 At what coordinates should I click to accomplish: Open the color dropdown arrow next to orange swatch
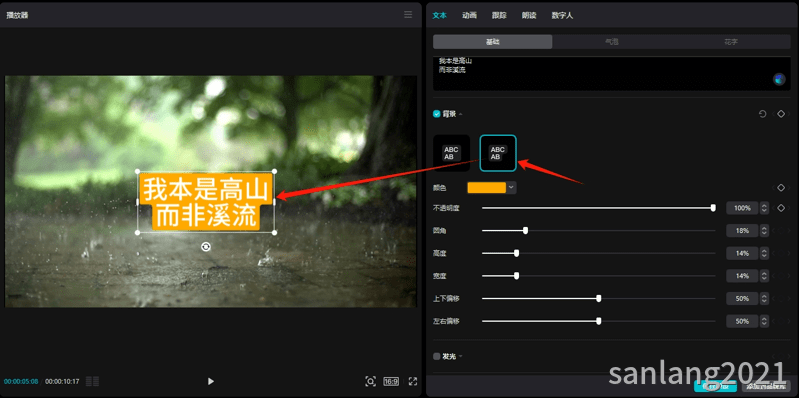(x=511, y=188)
